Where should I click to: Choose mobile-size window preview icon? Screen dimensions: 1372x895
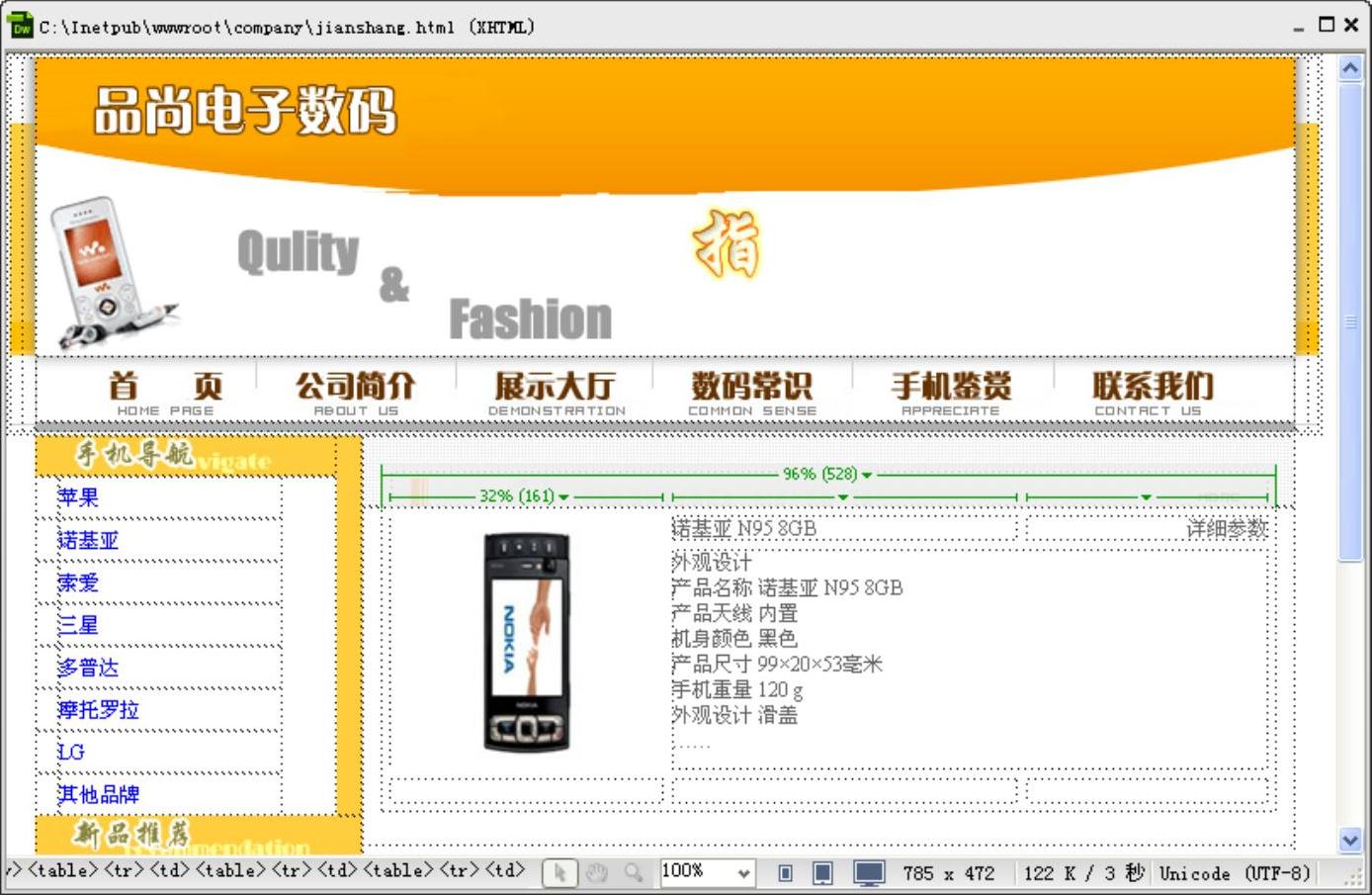click(x=785, y=873)
